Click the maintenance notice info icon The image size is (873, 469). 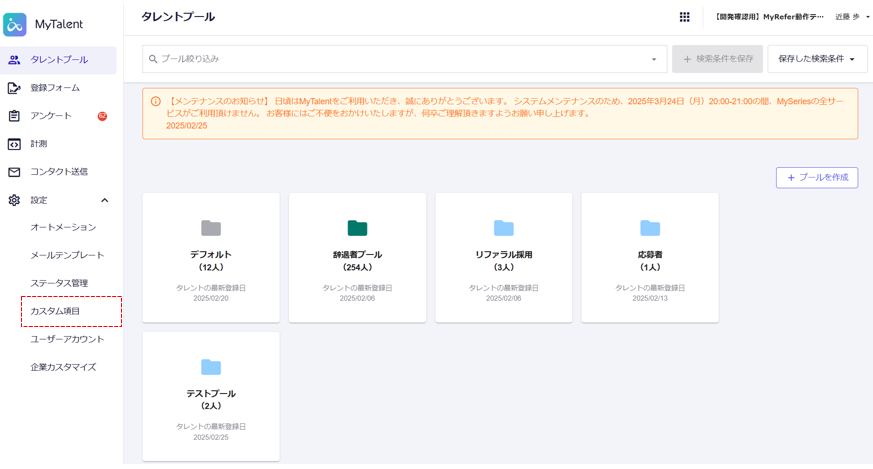click(155, 101)
